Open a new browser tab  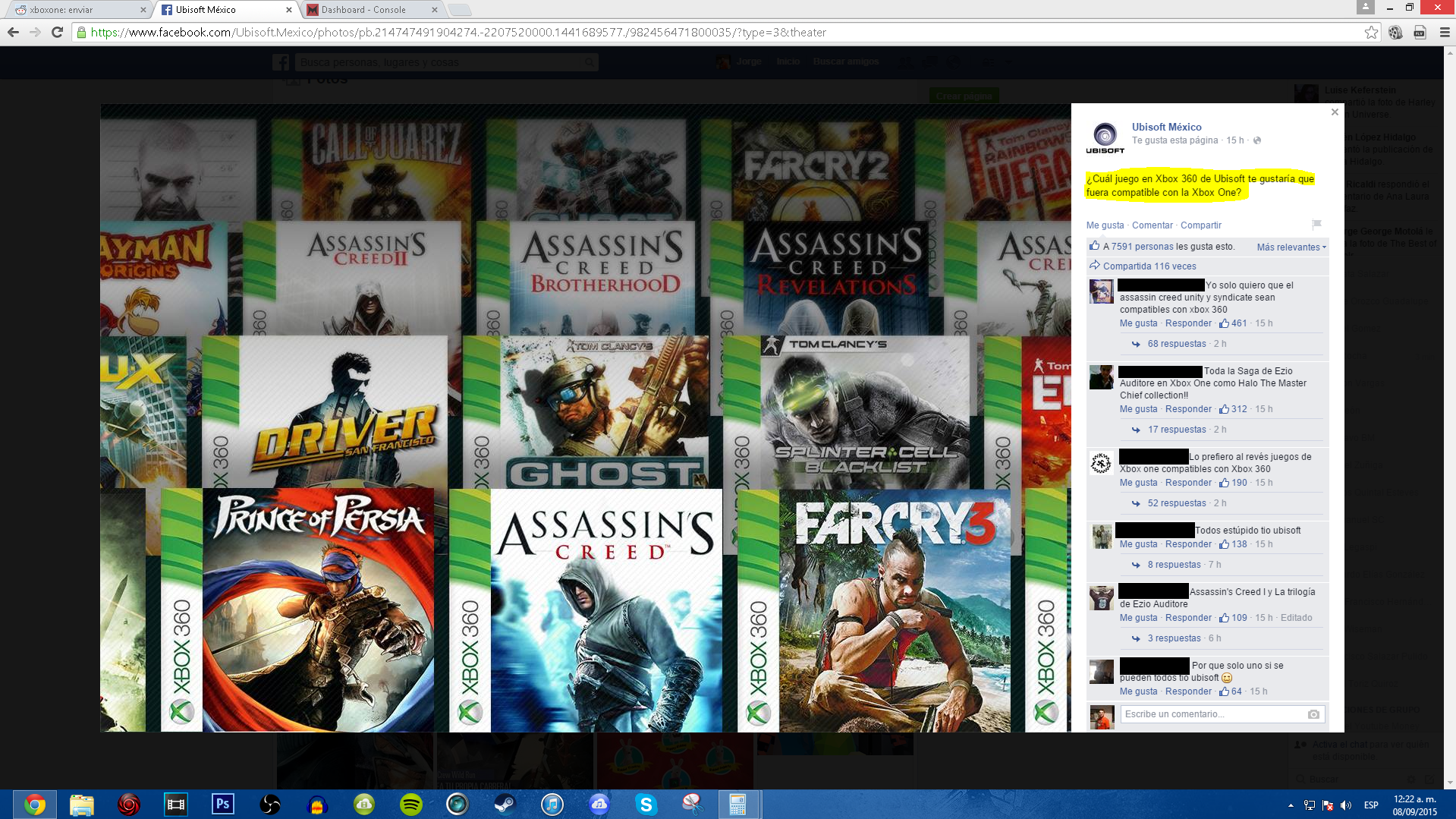[460, 10]
